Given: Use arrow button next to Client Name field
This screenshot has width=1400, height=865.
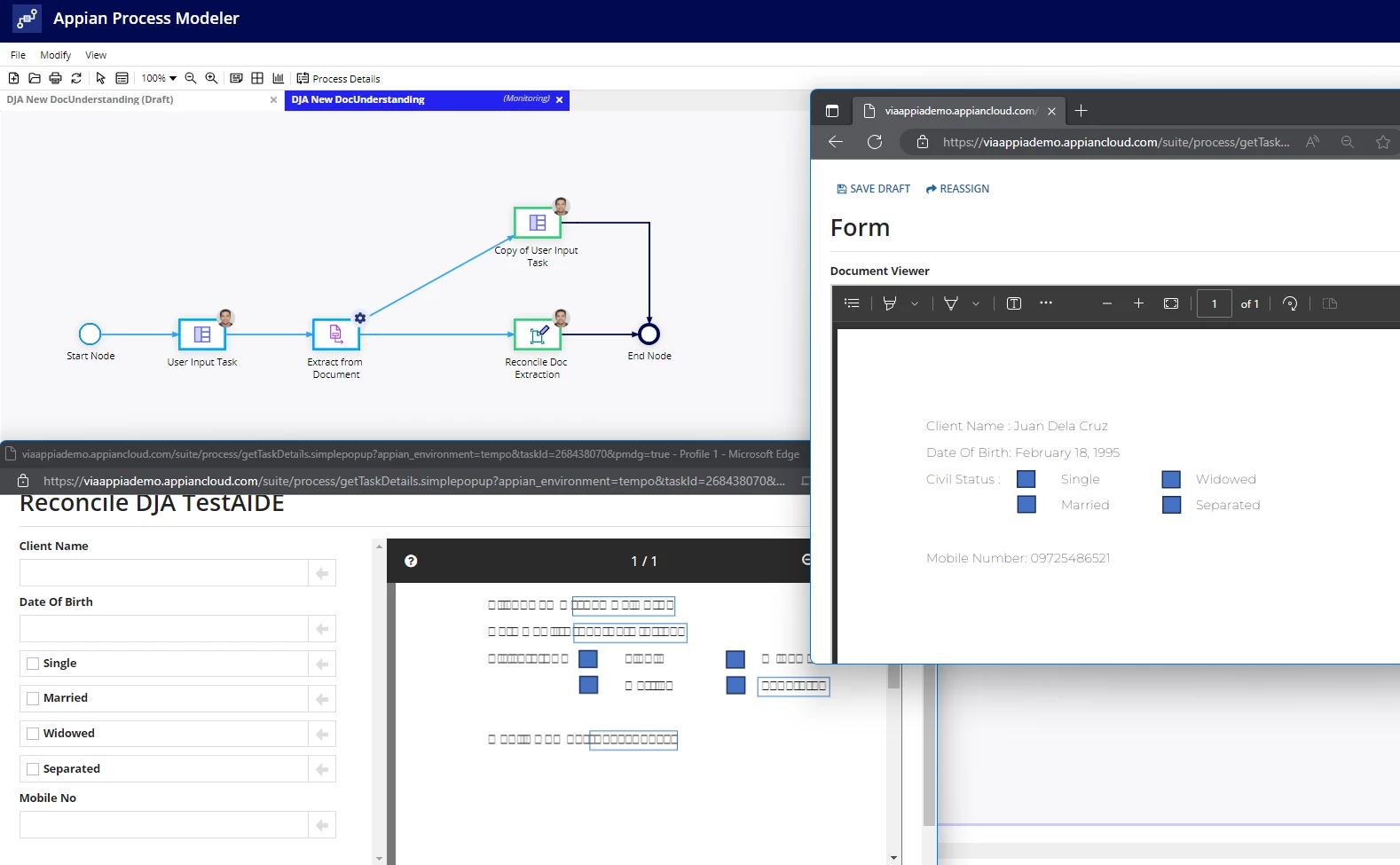Looking at the screenshot, I should click(322, 573).
